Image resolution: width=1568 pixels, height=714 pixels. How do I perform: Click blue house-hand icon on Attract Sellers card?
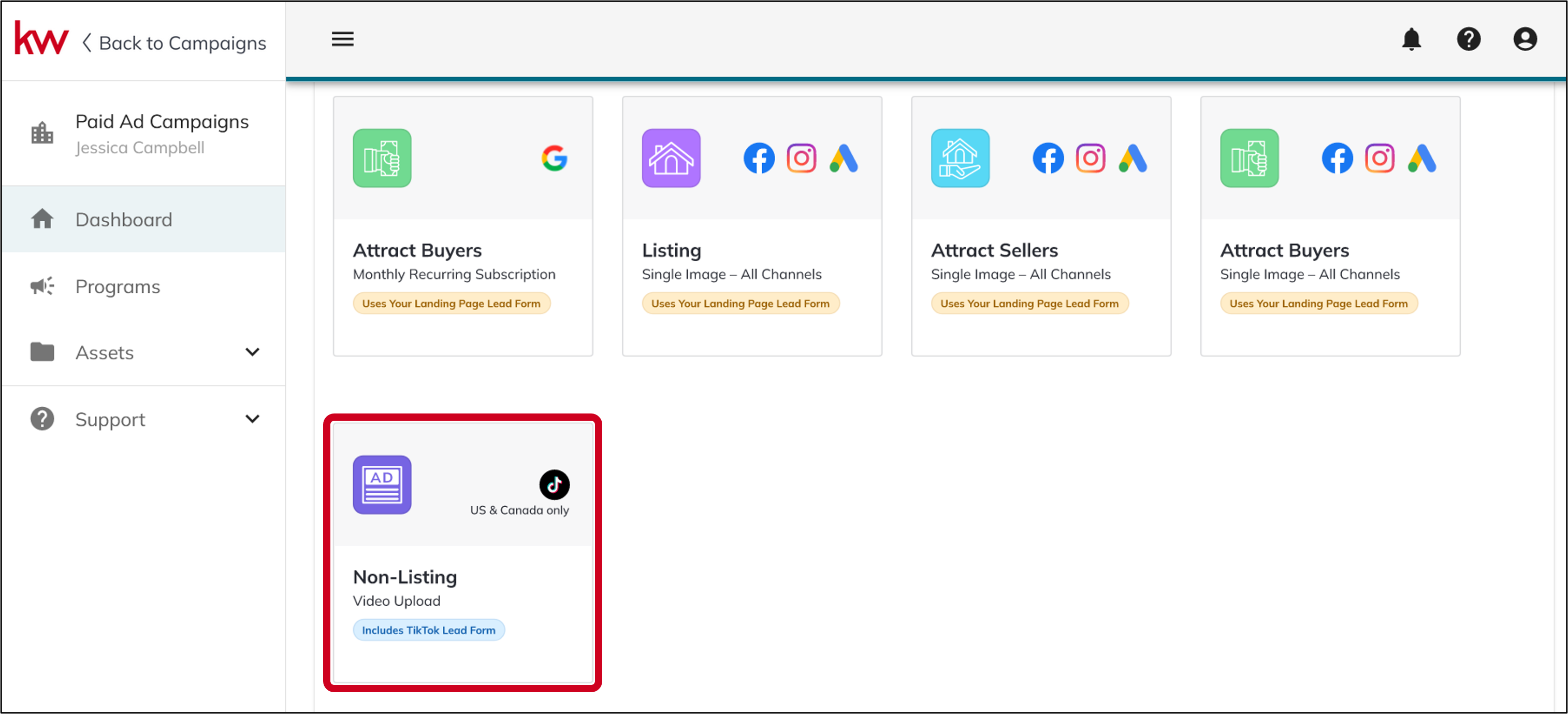coord(961,159)
